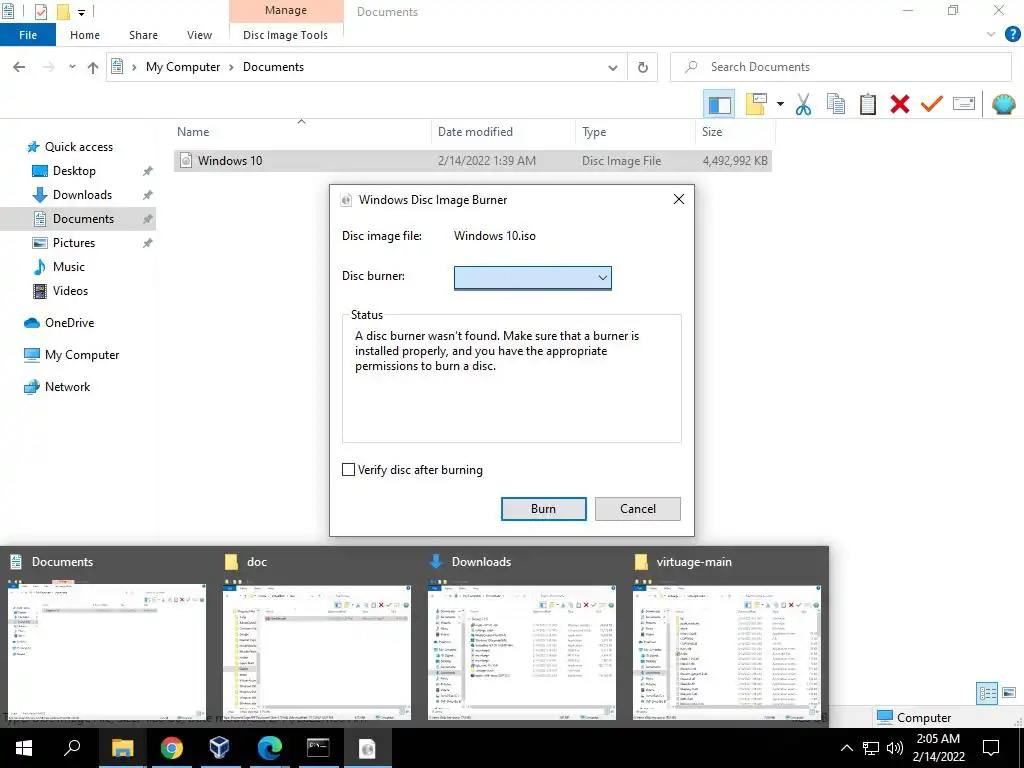The image size is (1024, 768).
Task: Open Videos in the navigation pane
Action: tap(70, 291)
